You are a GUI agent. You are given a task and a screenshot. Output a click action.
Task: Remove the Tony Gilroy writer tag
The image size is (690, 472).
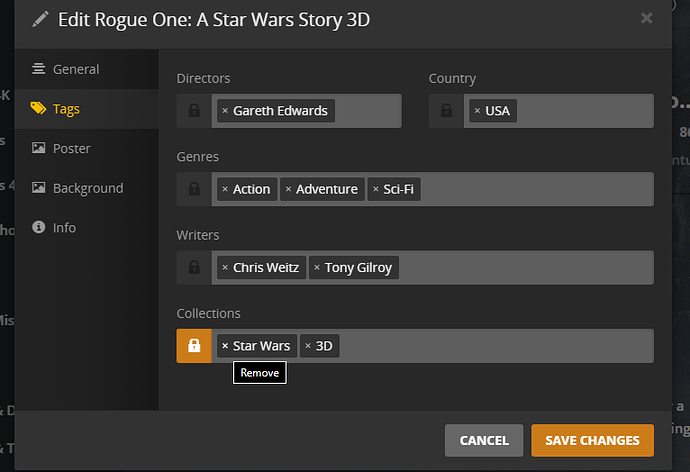[x=316, y=268]
